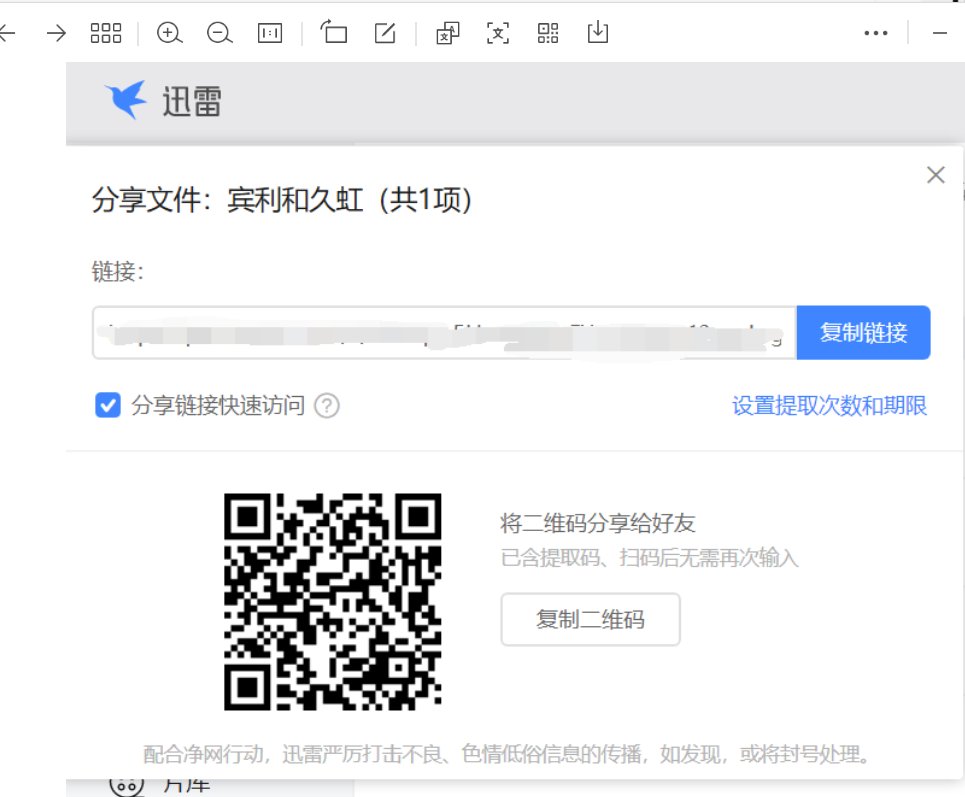Screen dimensions: 965x797
Task: Click the translate image icon
Action: (x=447, y=33)
